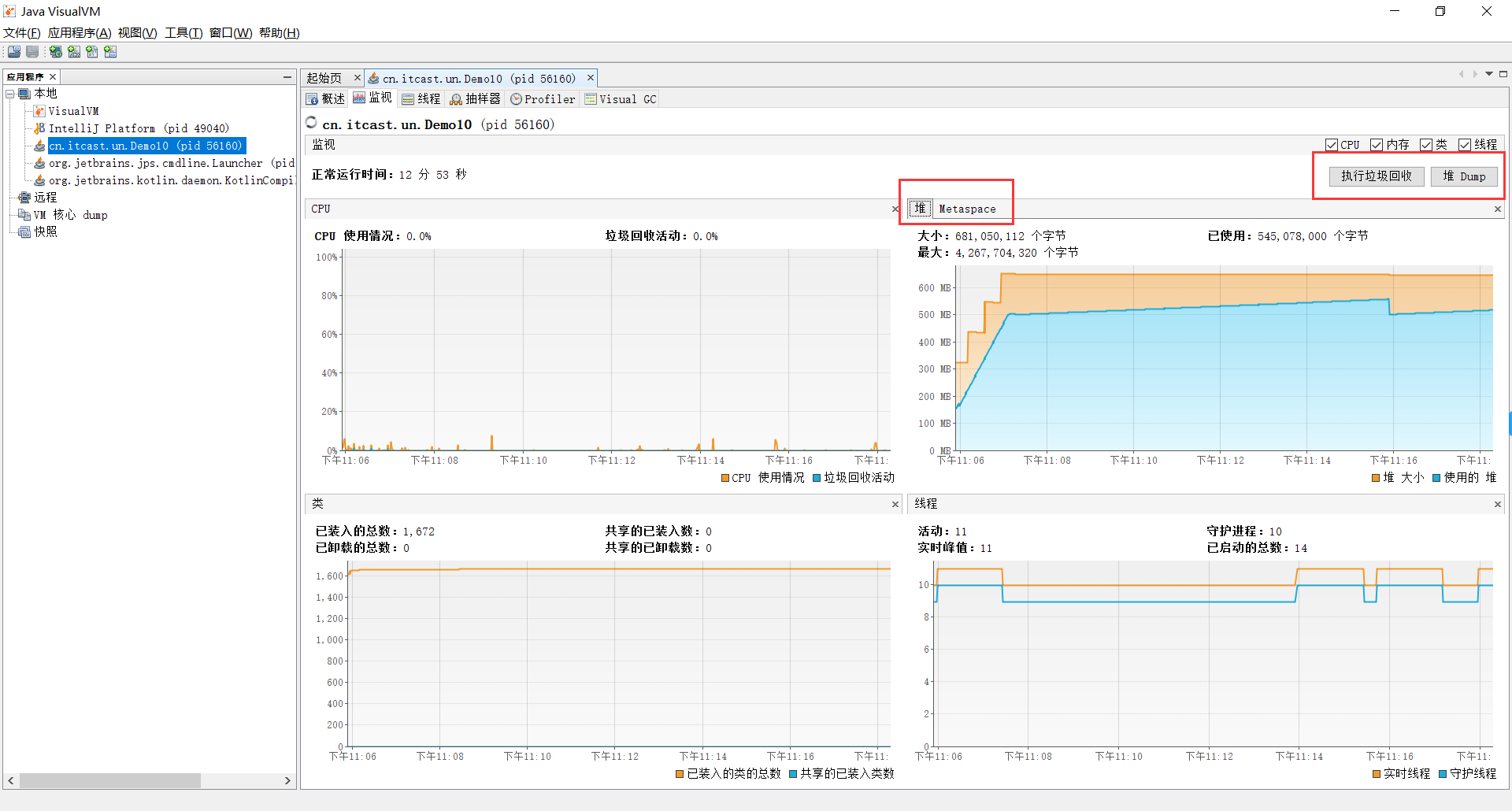
Task: Click Add VM Coredump toolbar icon
Action: click(92, 52)
